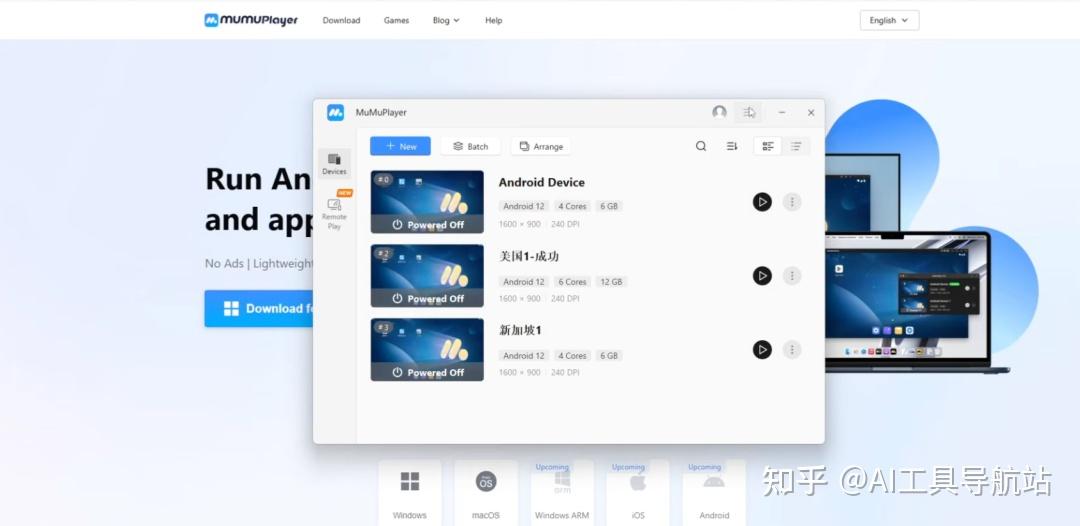Select the Android platform card

pyautogui.click(x=714, y=493)
